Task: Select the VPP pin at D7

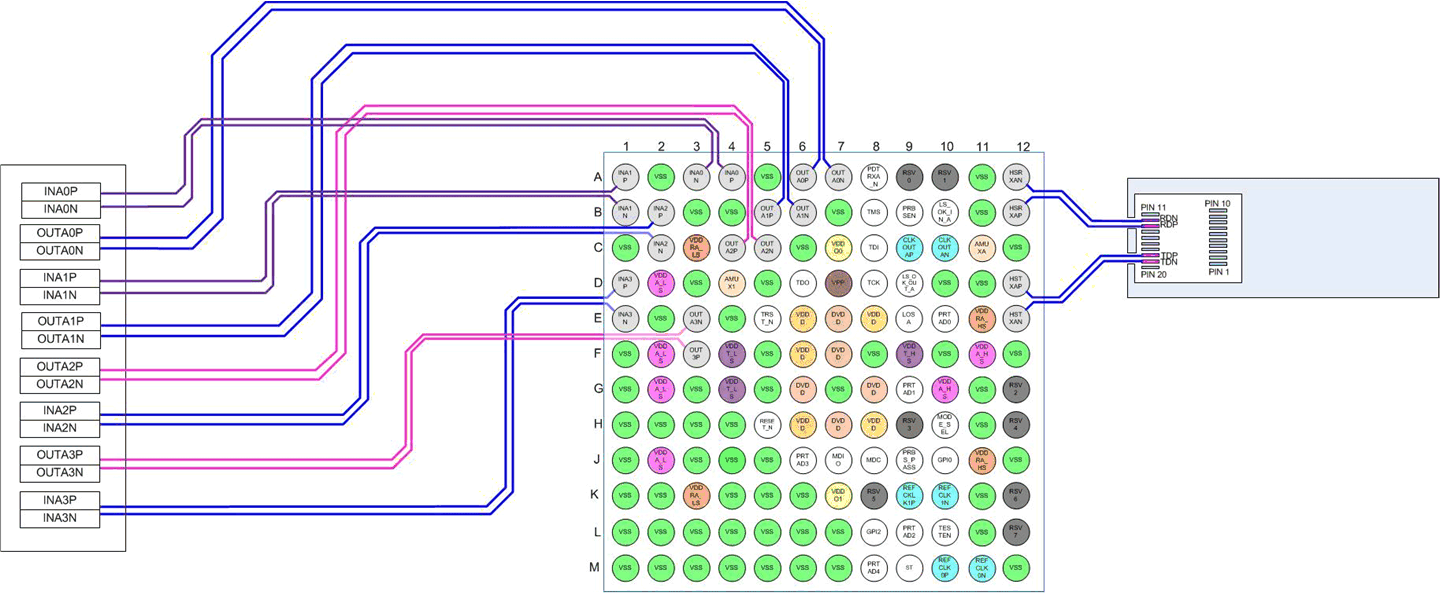Action: point(837,284)
